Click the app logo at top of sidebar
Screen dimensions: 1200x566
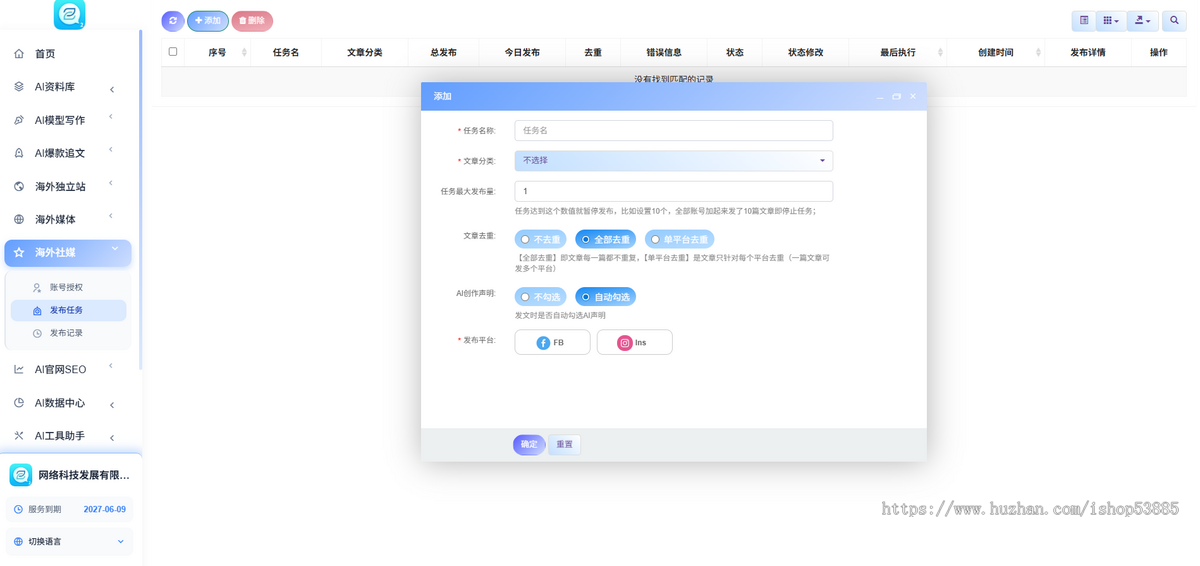[x=69, y=14]
